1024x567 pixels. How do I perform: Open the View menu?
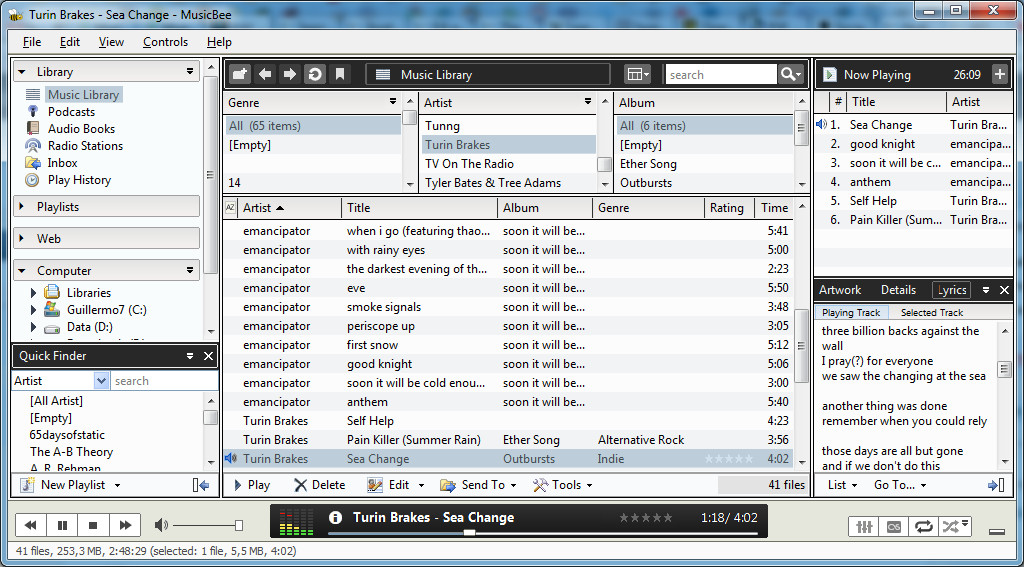111,42
